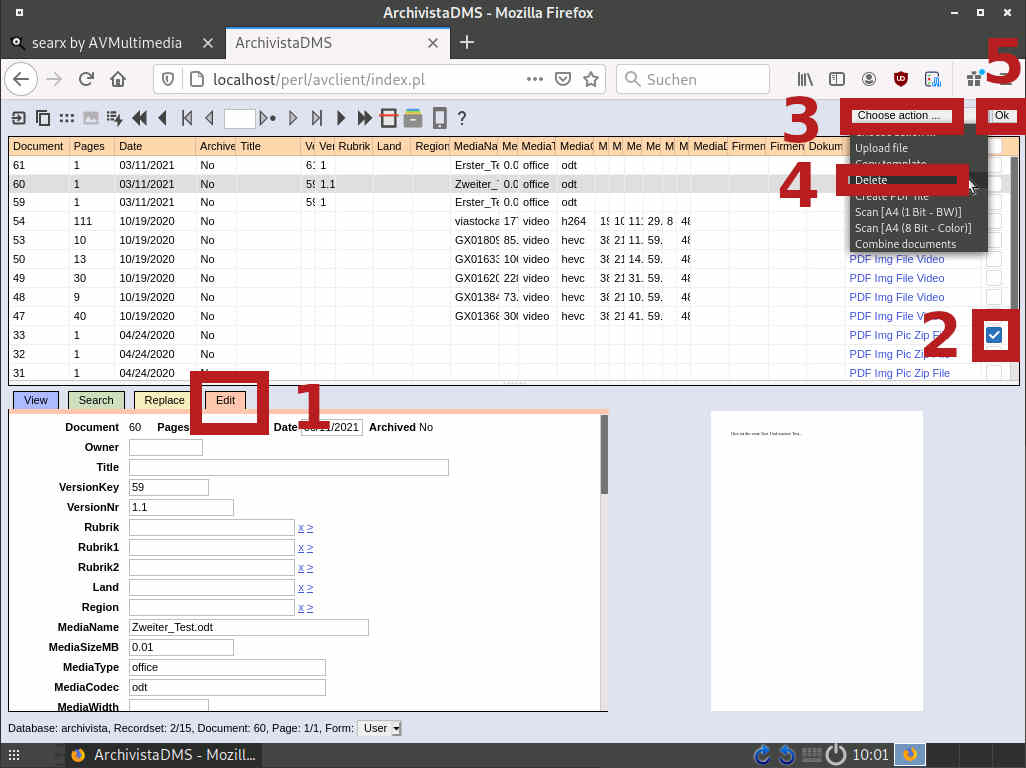Go to Firefox home page
This screenshot has height=768, width=1026.
tap(118, 79)
